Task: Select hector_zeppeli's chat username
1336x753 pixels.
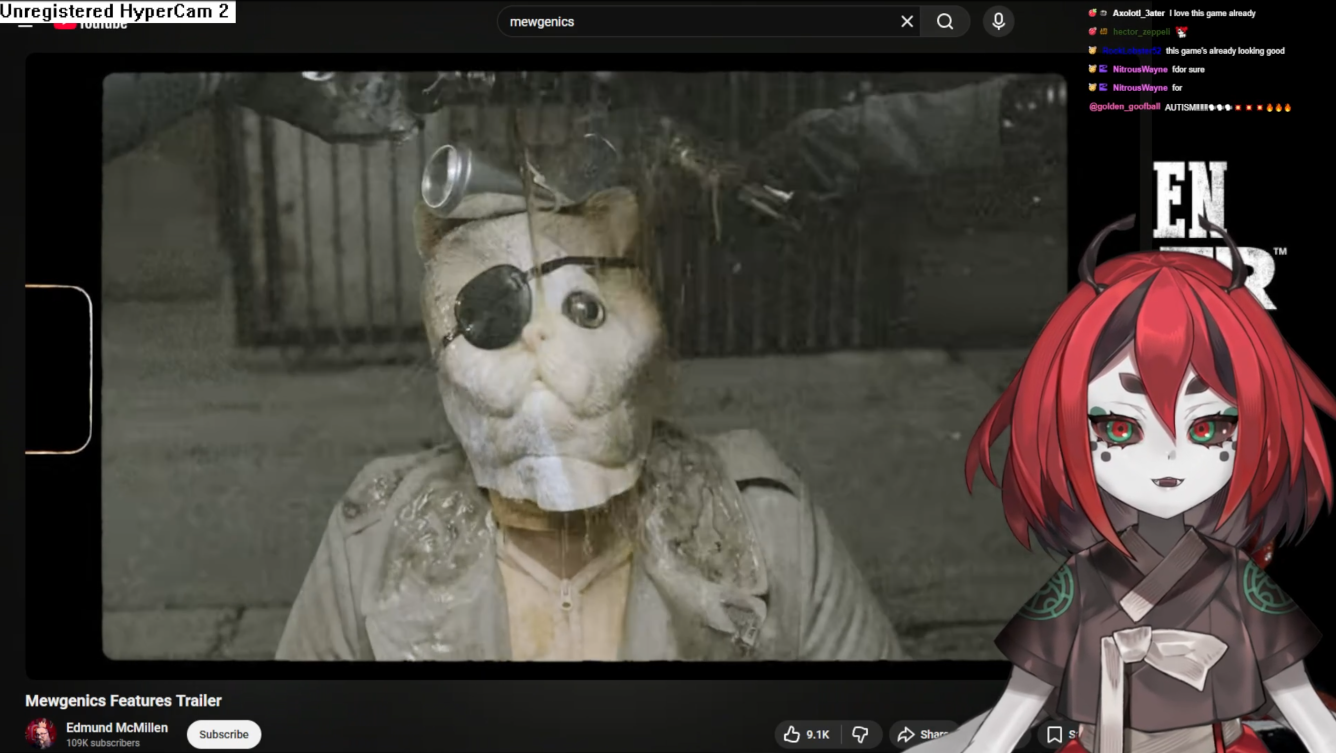Action: point(1141,32)
